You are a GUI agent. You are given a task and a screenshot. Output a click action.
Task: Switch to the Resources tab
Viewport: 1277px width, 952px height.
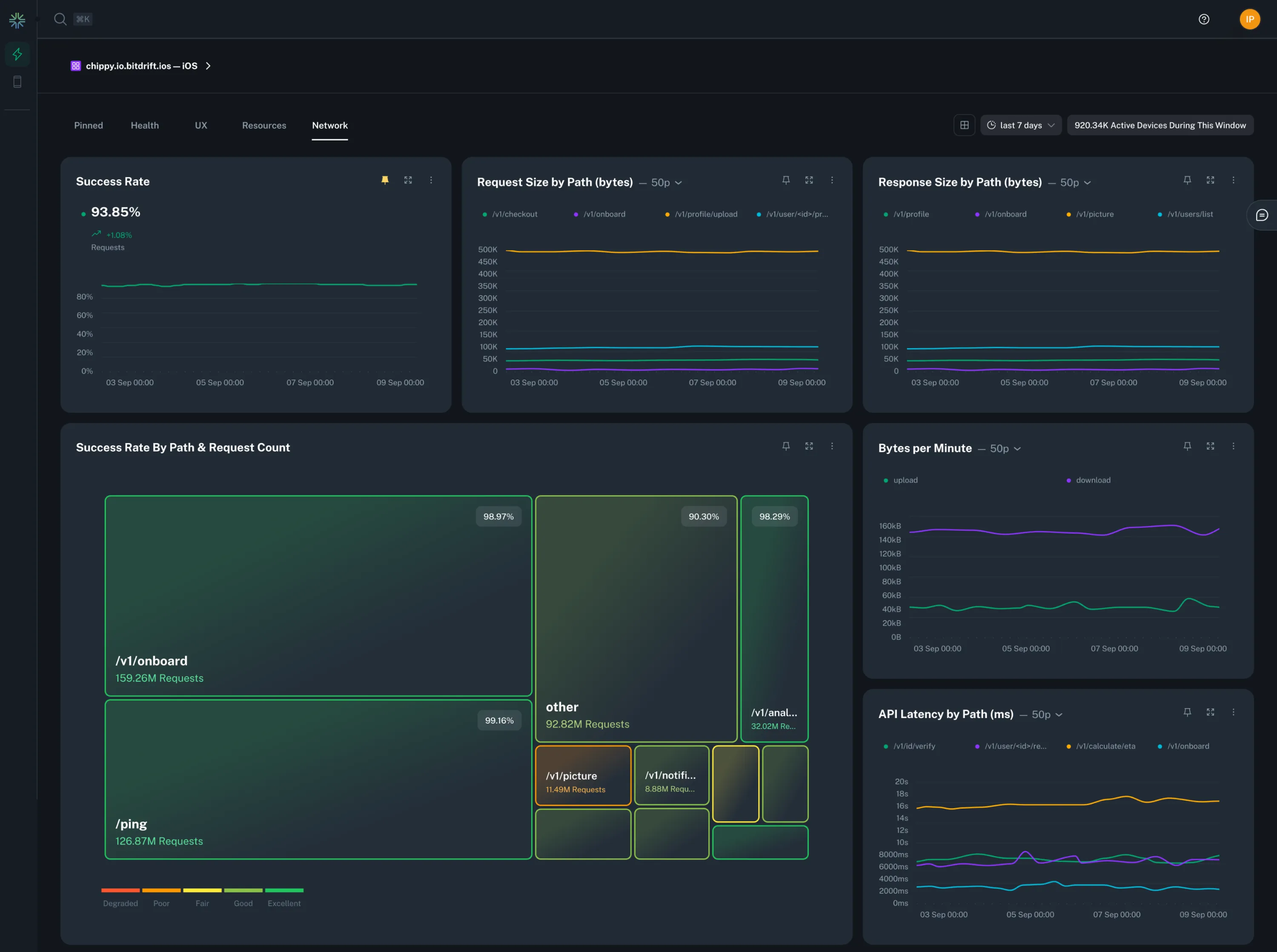click(x=263, y=125)
